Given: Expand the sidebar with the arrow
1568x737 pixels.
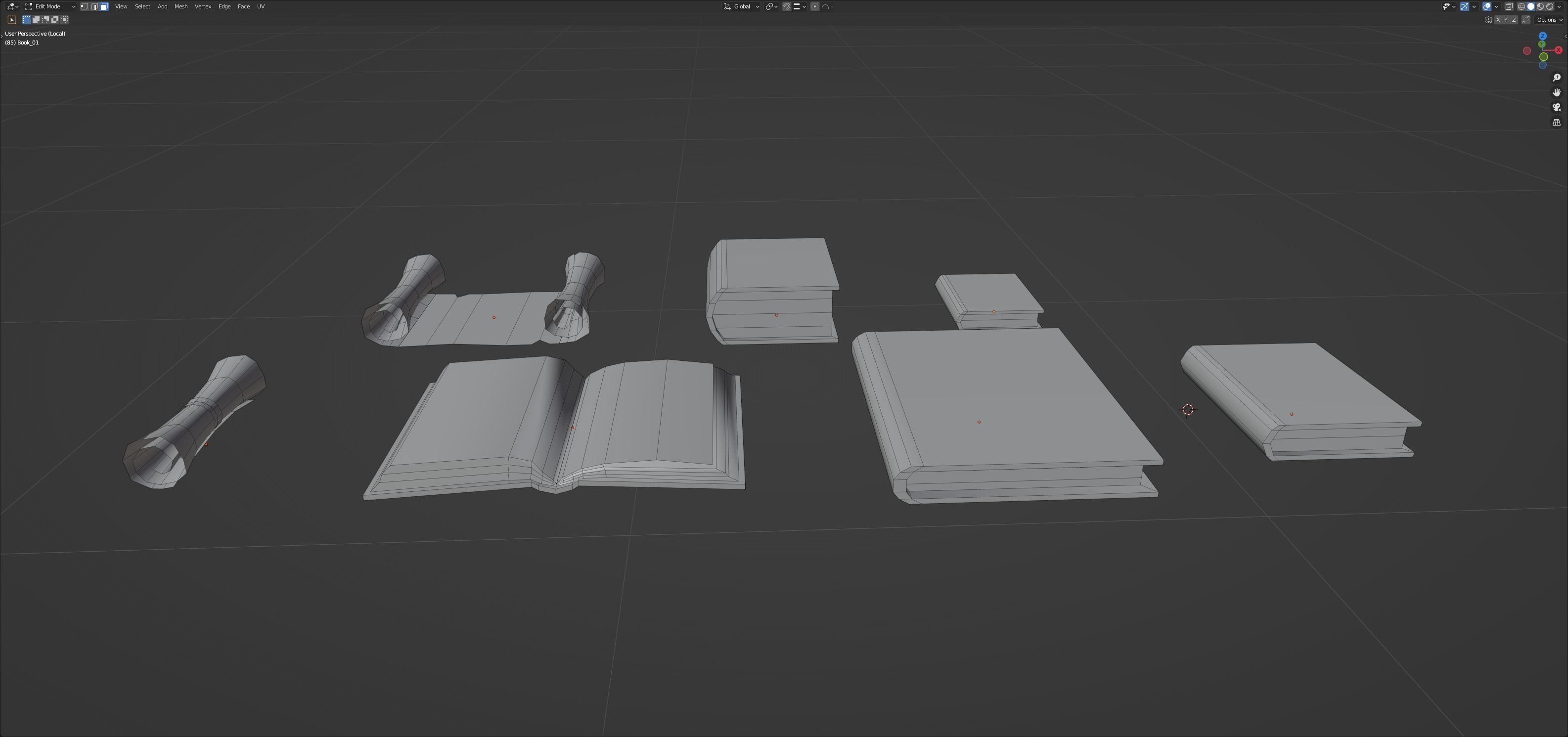Looking at the screenshot, I should point(1566,36).
